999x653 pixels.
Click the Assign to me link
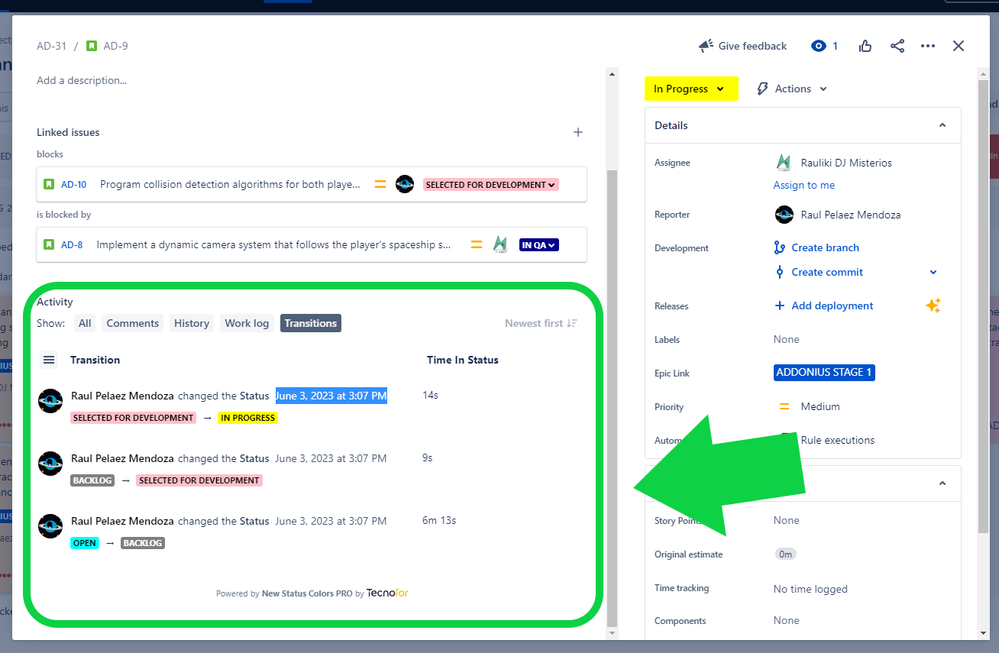pyautogui.click(x=804, y=184)
